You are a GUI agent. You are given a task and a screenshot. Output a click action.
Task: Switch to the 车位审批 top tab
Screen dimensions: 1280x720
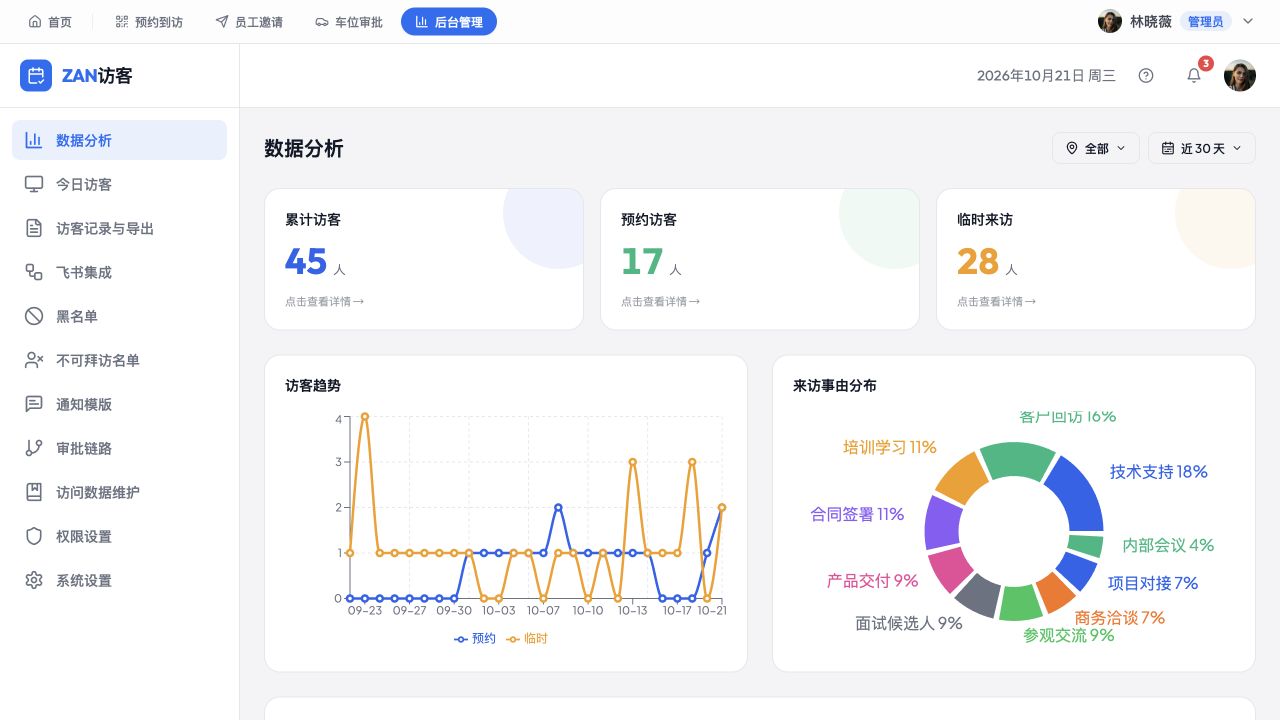(349, 21)
